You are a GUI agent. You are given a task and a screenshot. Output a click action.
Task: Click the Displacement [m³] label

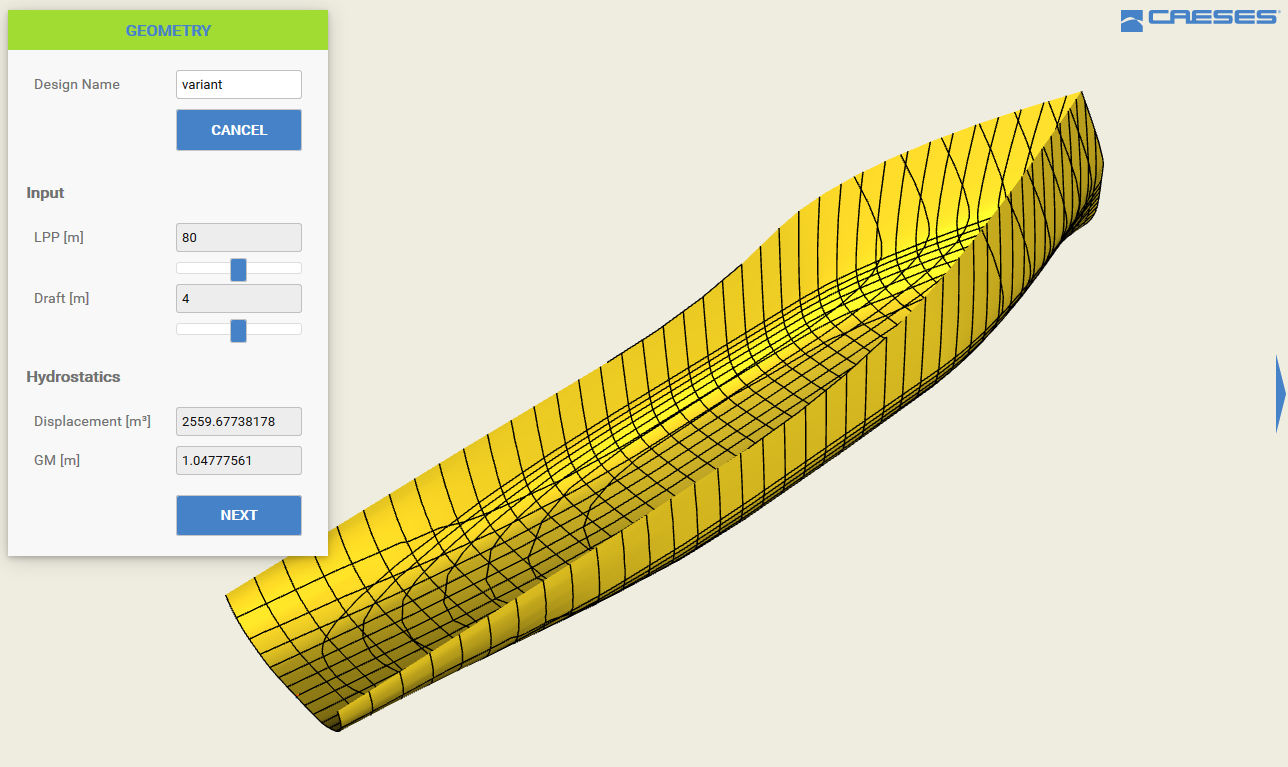click(92, 422)
